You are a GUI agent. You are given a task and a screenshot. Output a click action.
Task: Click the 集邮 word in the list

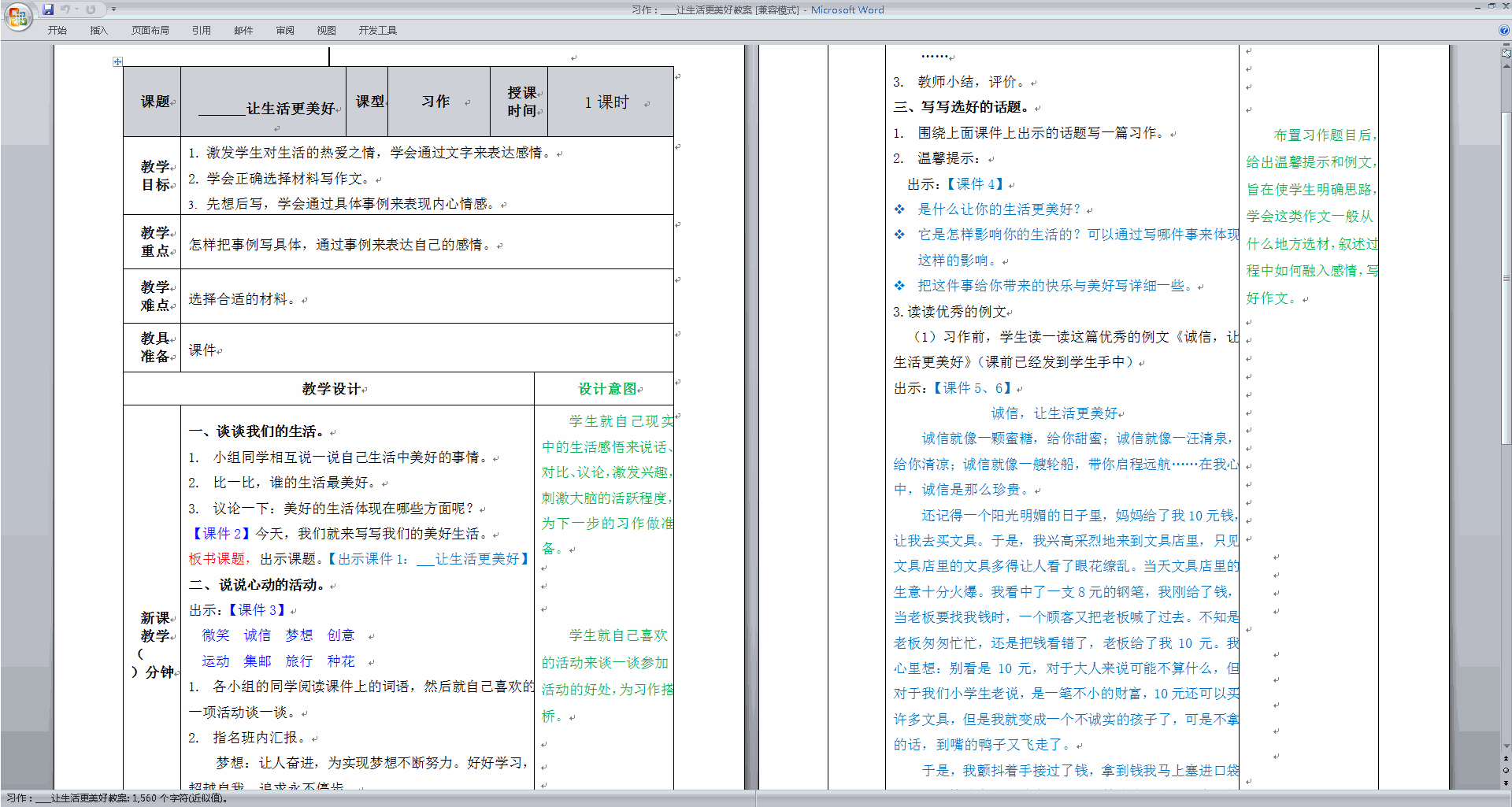point(257,661)
